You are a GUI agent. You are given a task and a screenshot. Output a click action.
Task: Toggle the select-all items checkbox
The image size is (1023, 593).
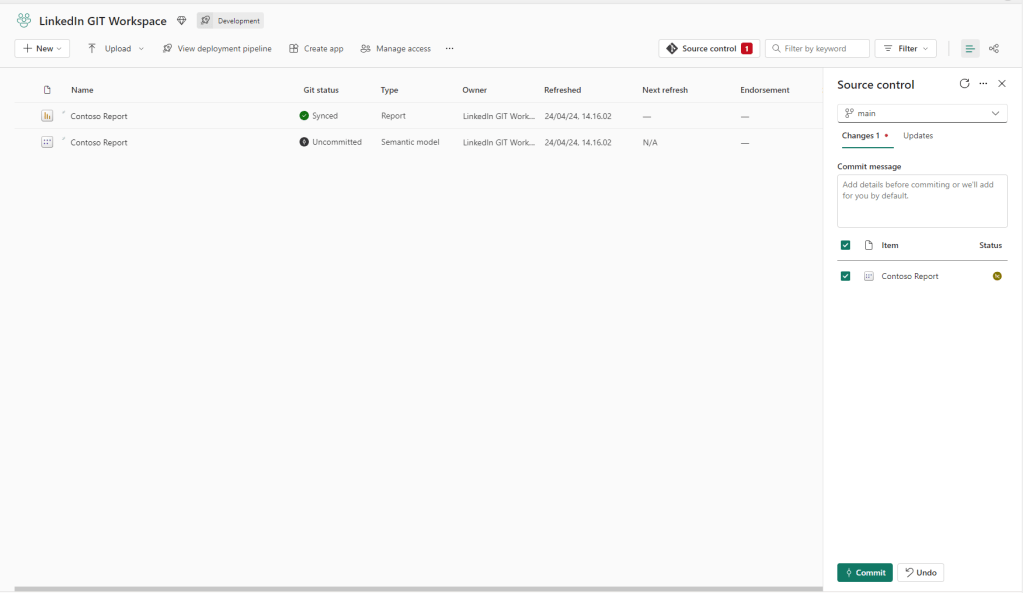846,245
